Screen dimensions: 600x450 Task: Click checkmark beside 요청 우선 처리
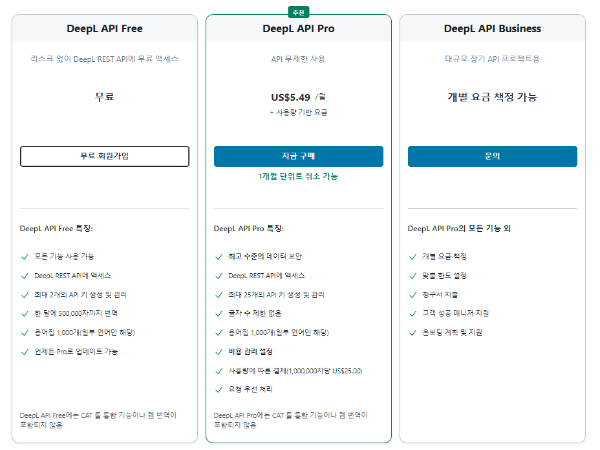point(219,390)
